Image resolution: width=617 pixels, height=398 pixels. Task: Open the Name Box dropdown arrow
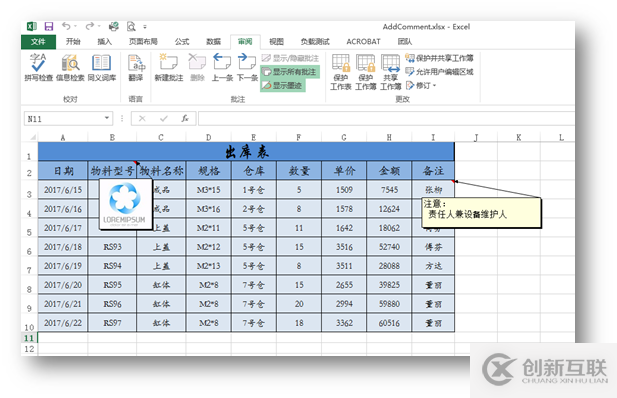click(x=107, y=118)
